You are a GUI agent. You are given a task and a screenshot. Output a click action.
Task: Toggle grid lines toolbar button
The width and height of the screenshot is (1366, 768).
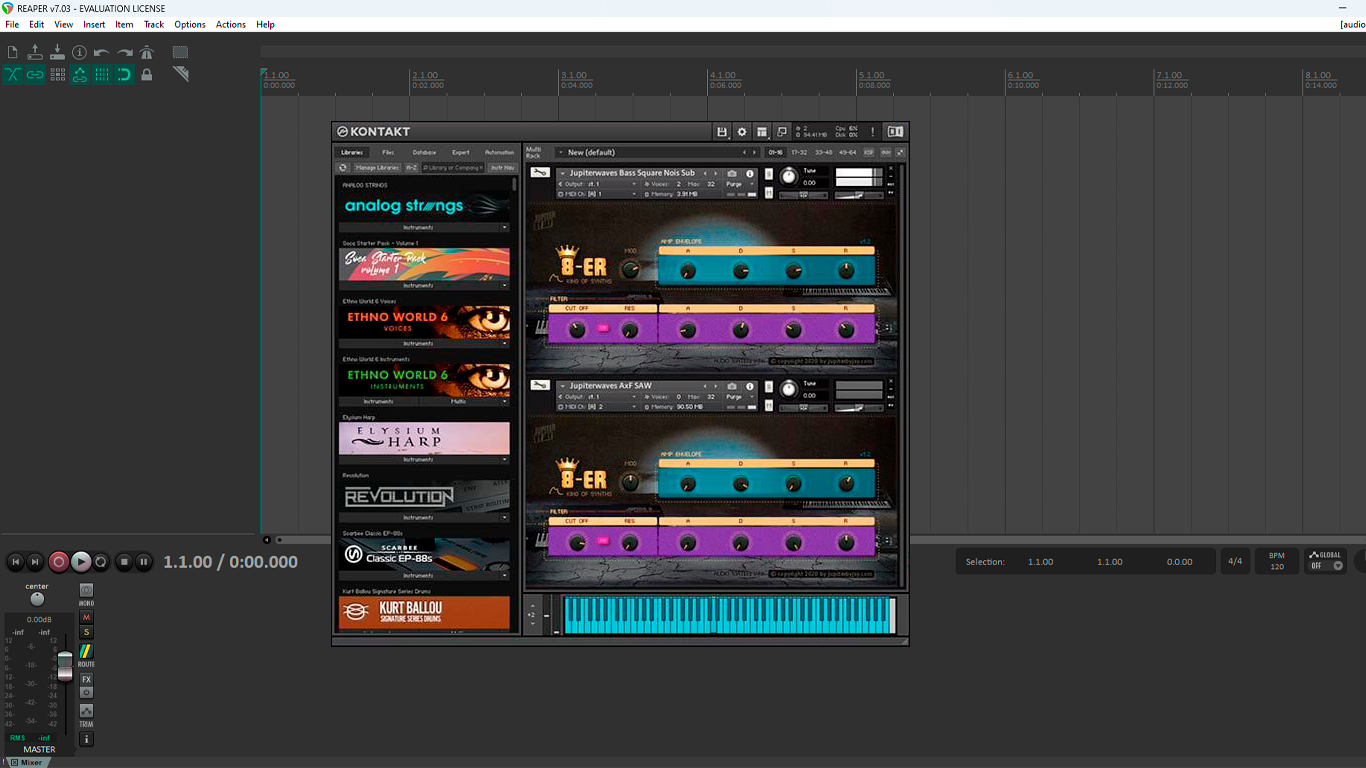(101, 74)
